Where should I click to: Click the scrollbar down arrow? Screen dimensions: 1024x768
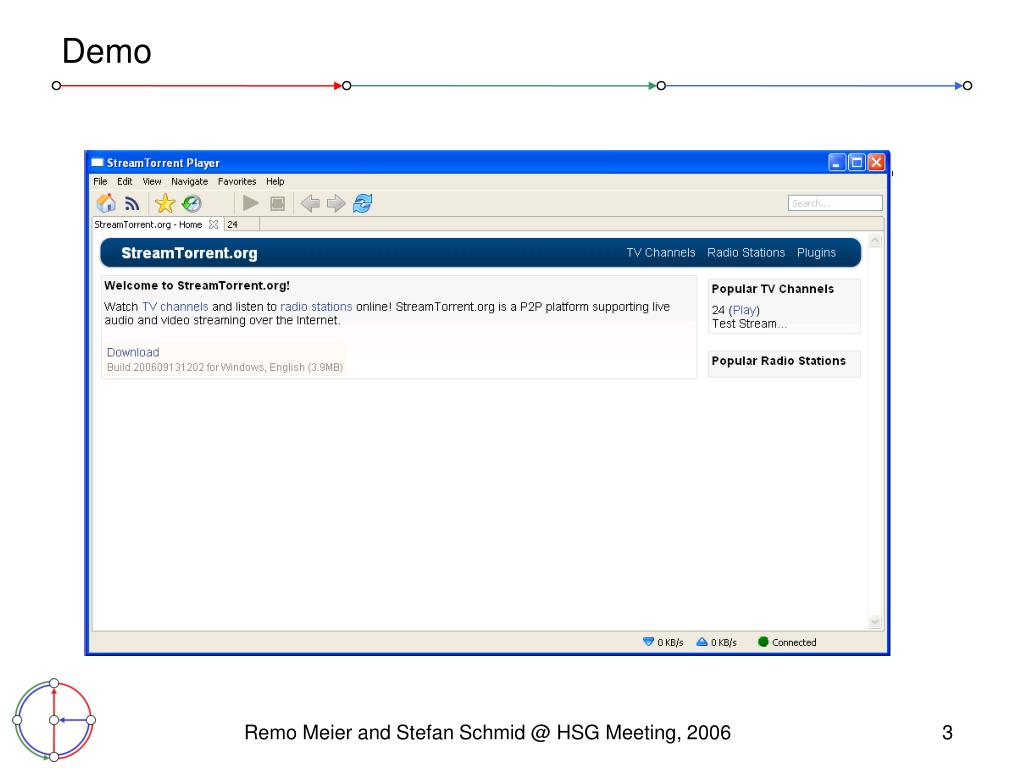(875, 622)
